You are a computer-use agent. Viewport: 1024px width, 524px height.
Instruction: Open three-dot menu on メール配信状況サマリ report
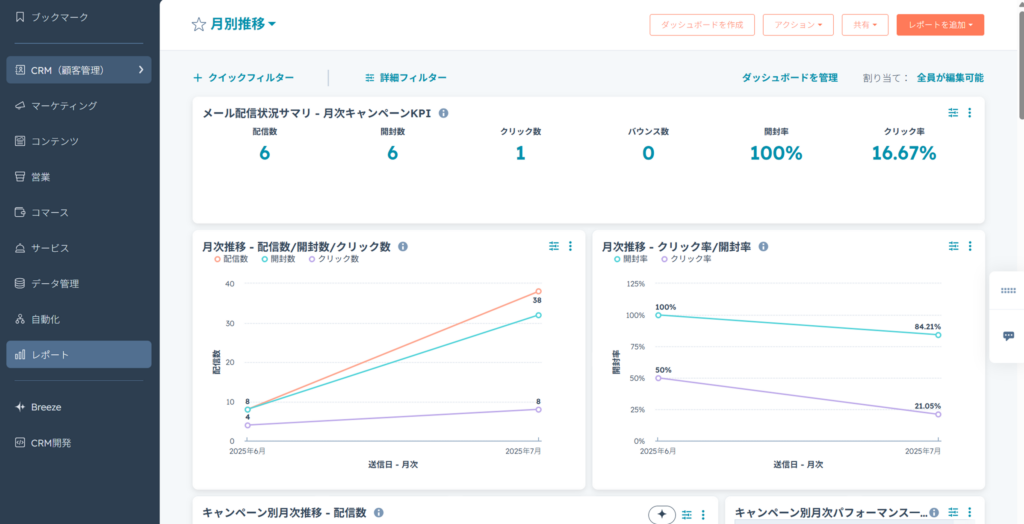coord(969,113)
